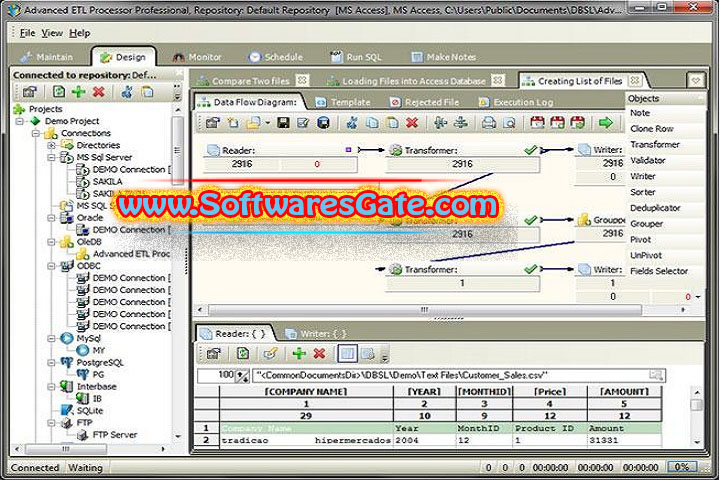720x480 pixels.
Task: Click the red X icon in the Reader toolbar
Action: [x=319, y=353]
